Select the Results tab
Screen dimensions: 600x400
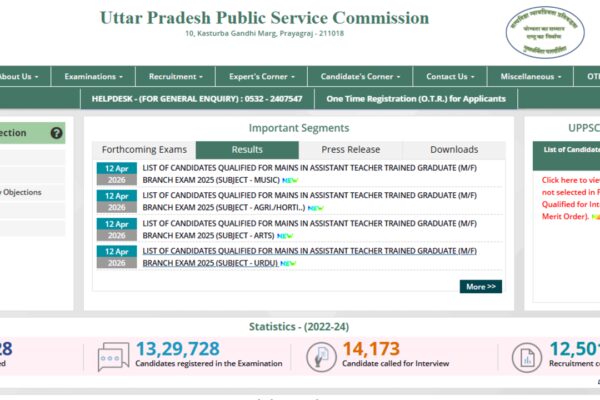tap(247, 150)
